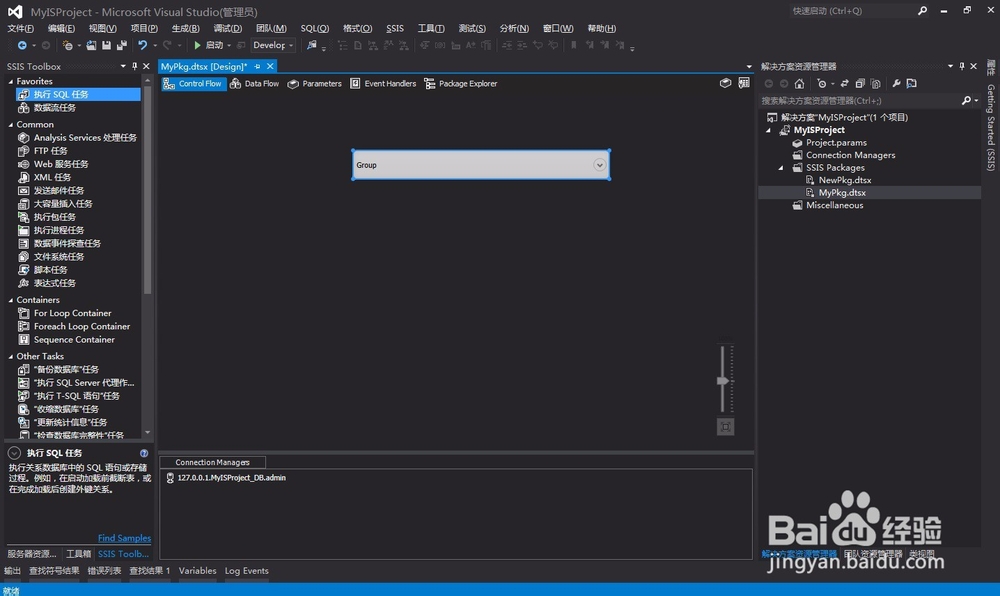This screenshot has height=596, width=1000.
Task: Click the Preview Selected Items icon in Solution Explorer
Action: [911, 84]
